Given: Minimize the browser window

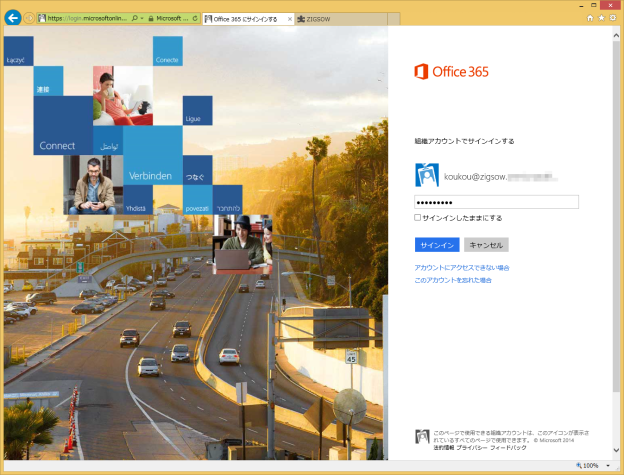Looking at the screenshot, I should pyautogui.click(x=581, y=6).
